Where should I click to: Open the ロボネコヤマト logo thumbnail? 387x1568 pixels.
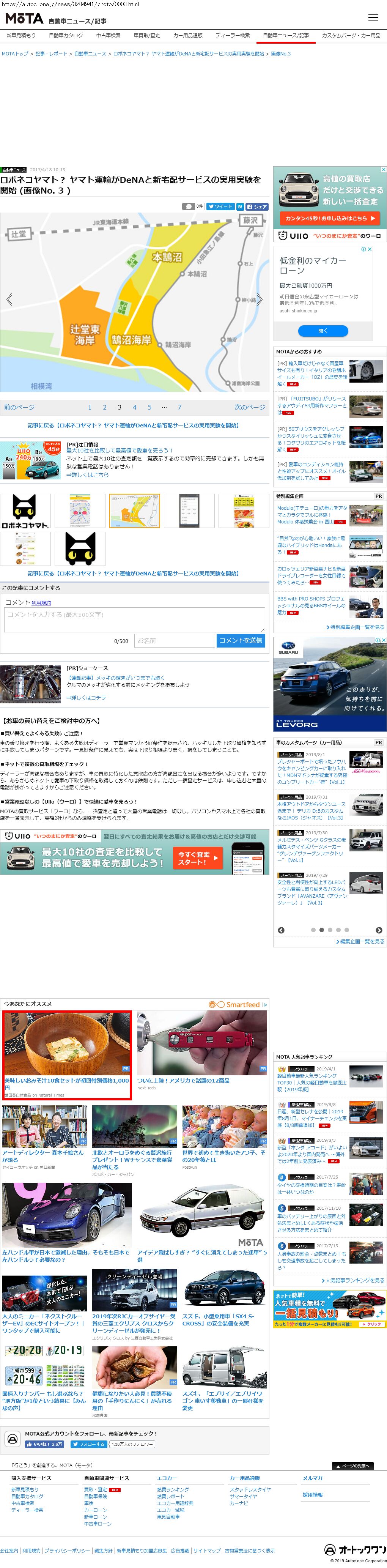24,511
